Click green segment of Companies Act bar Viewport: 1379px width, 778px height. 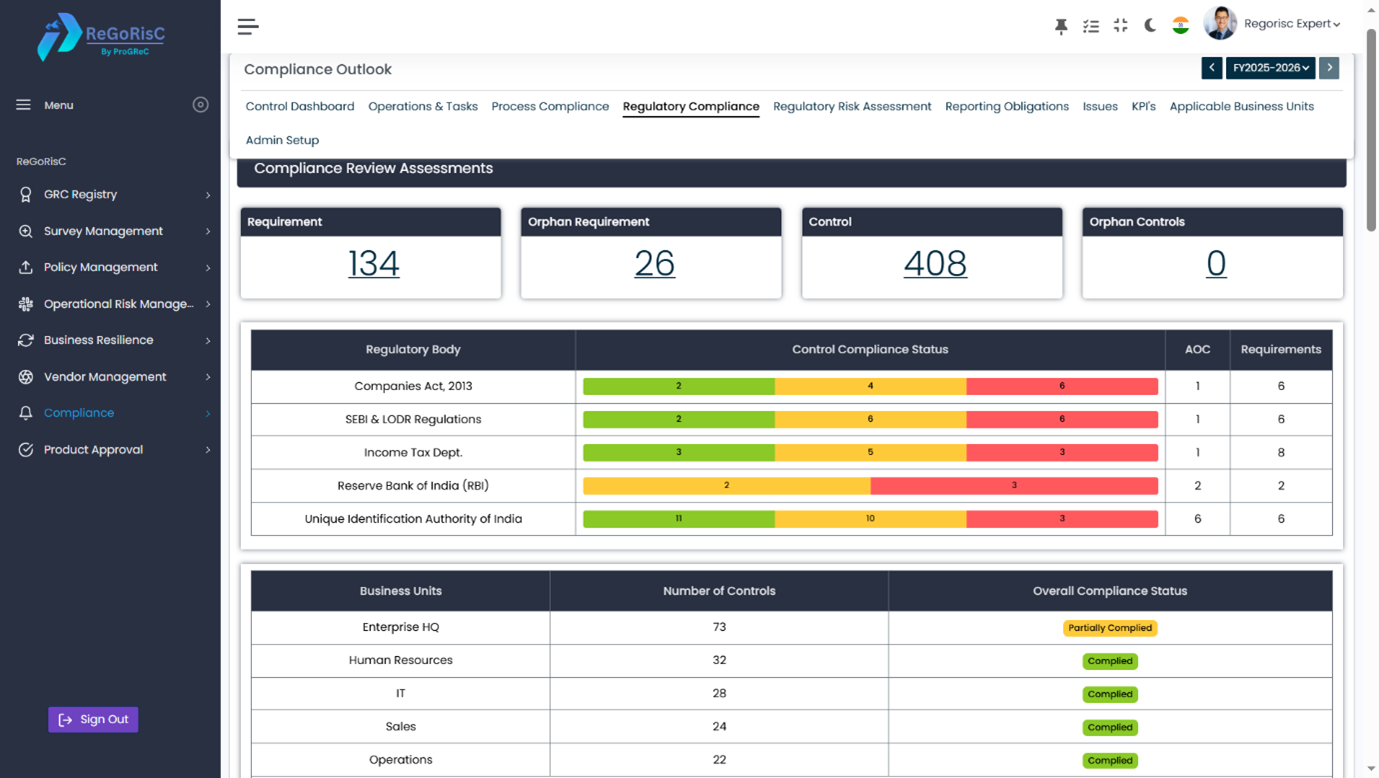coord(678,386)
